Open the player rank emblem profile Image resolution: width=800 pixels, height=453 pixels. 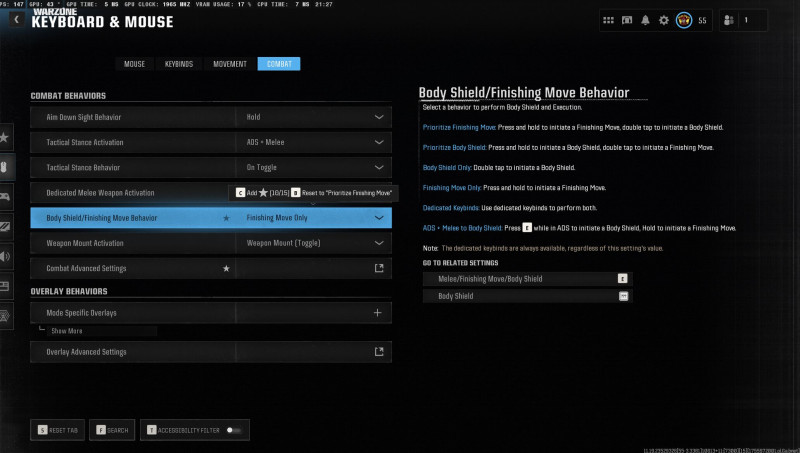pyautogui.click(x=684, y=20)
